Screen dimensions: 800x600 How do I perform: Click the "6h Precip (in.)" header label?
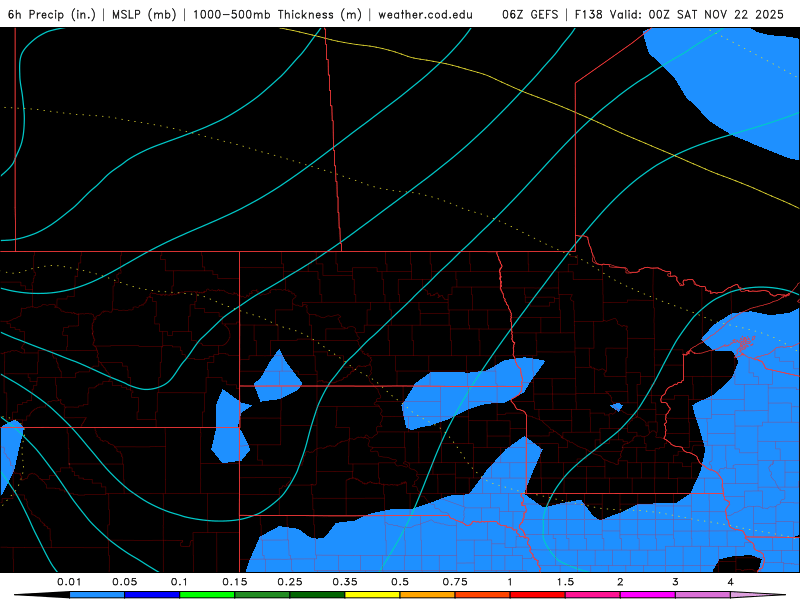point(52,14)
